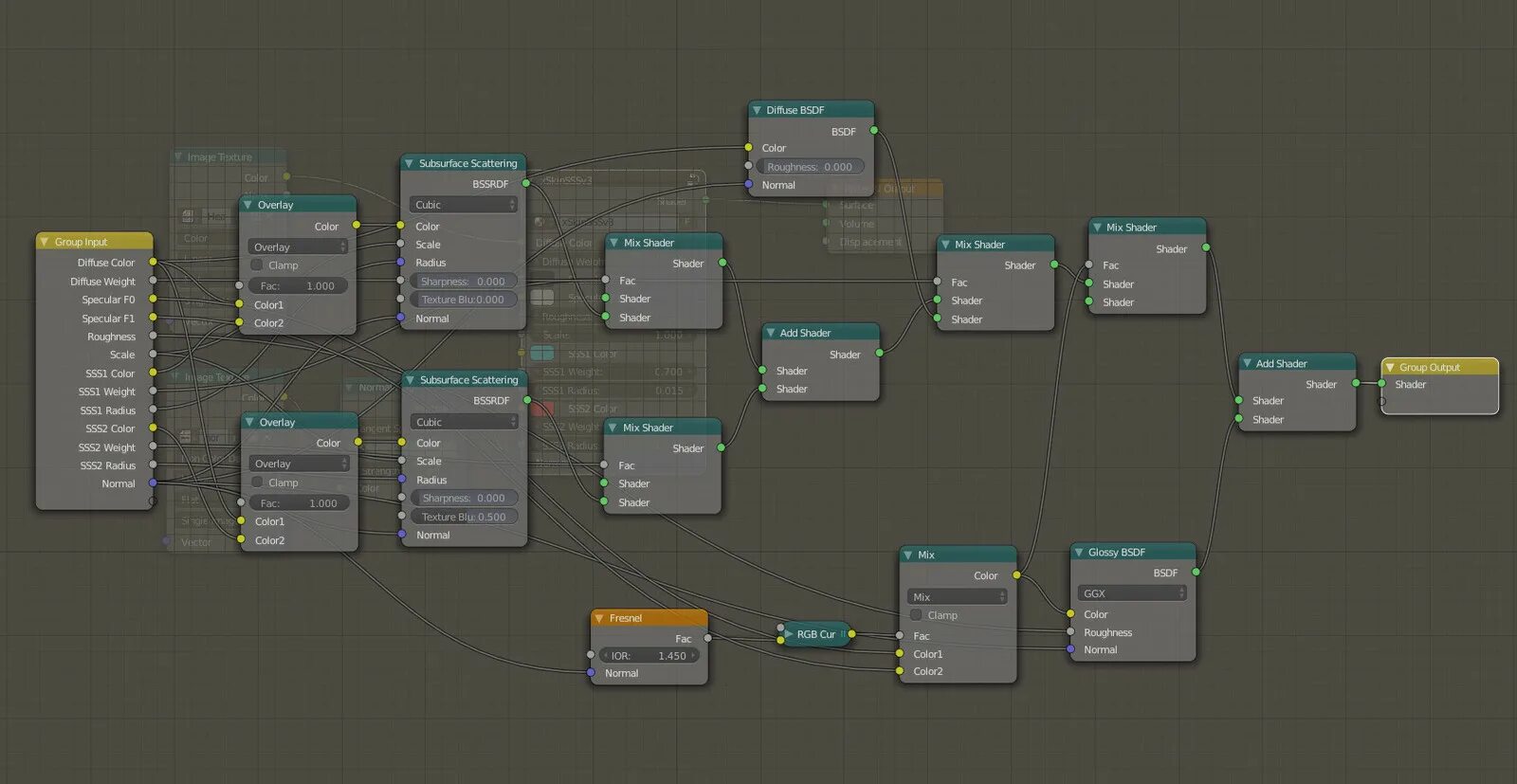1517x784 pixels.
Task: Click the Texture Blur 0.000 slider
Action: 463,300
